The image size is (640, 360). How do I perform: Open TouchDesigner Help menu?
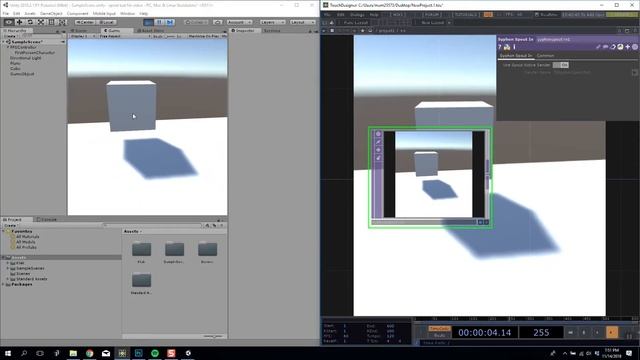click(373, 15)
